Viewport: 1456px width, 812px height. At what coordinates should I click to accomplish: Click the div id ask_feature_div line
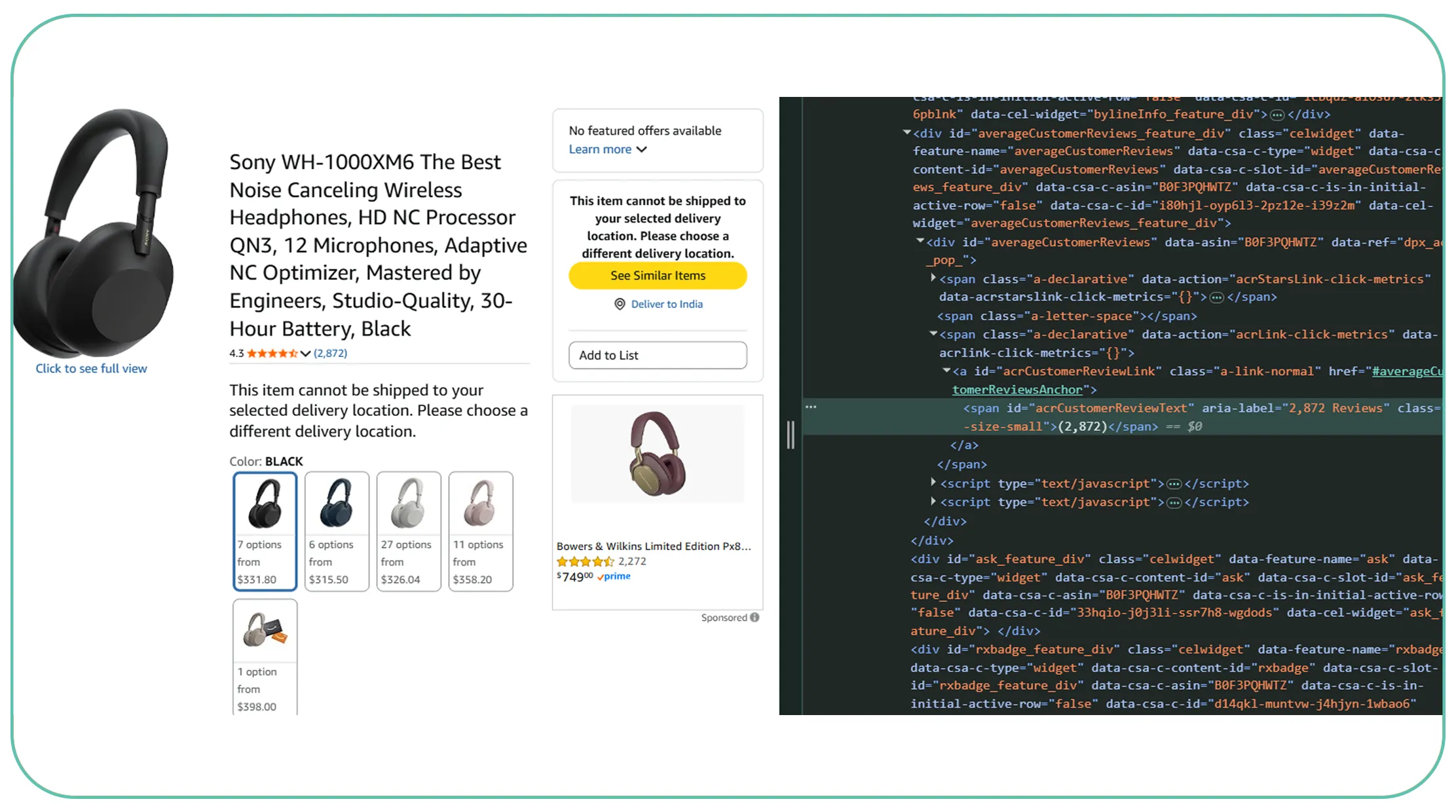tap(1176, 595)
